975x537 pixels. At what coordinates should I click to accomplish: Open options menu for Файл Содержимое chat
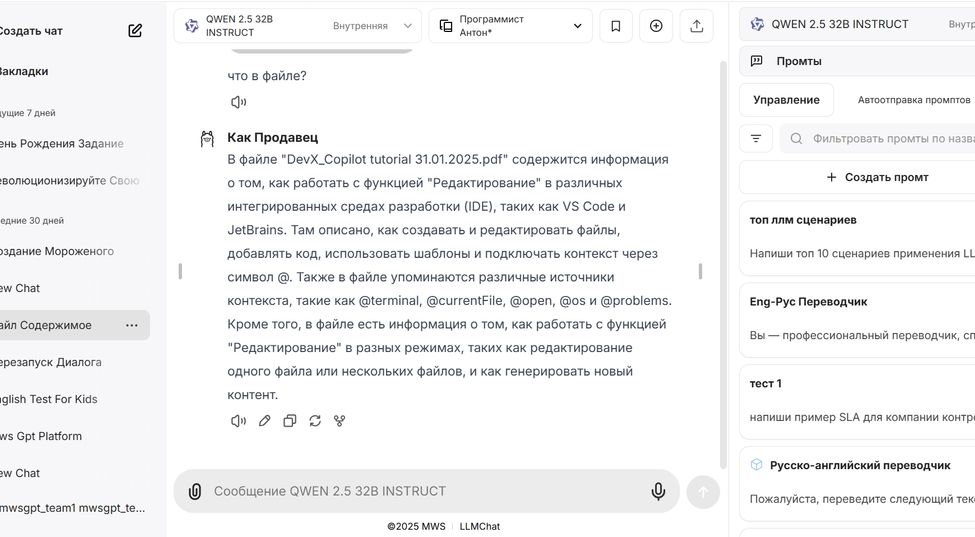[132, 325]
